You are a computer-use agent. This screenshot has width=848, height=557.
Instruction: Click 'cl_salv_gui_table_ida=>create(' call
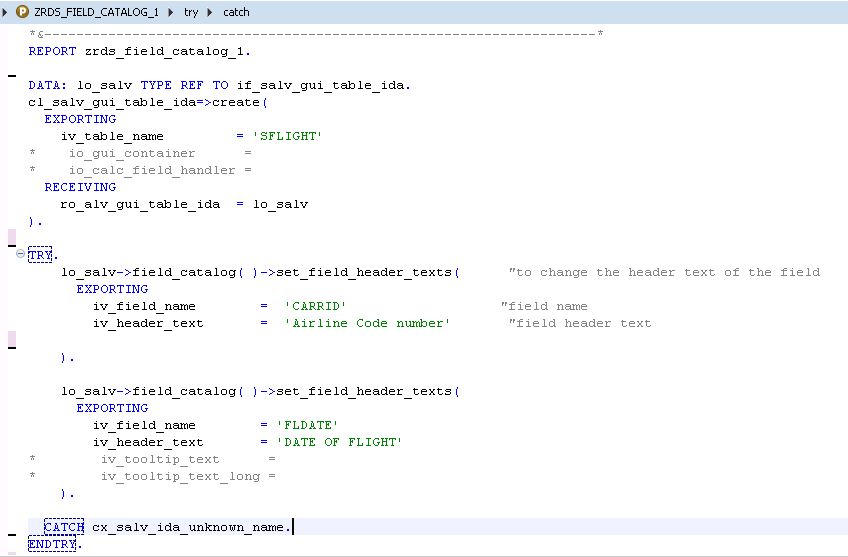tap(148, 102)
